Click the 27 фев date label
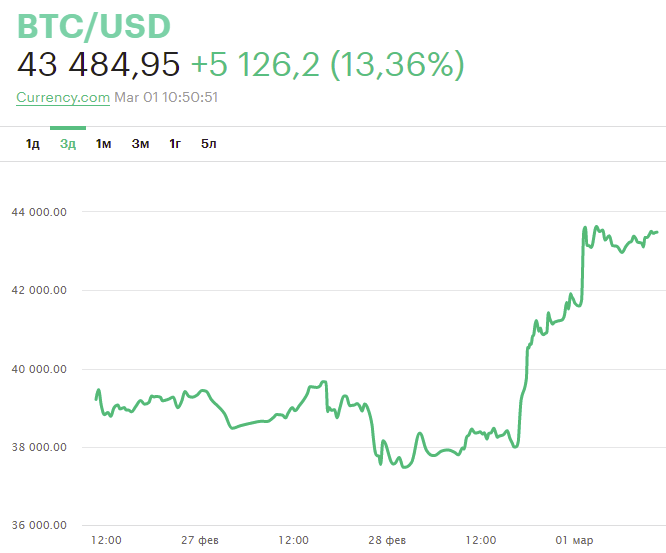Image resolution: width=666 pixels, height=553 pixels. [200, 540]
